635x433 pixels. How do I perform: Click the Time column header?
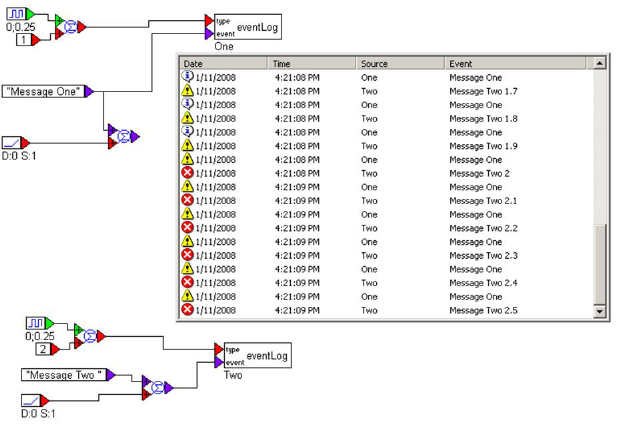point(312,63)
